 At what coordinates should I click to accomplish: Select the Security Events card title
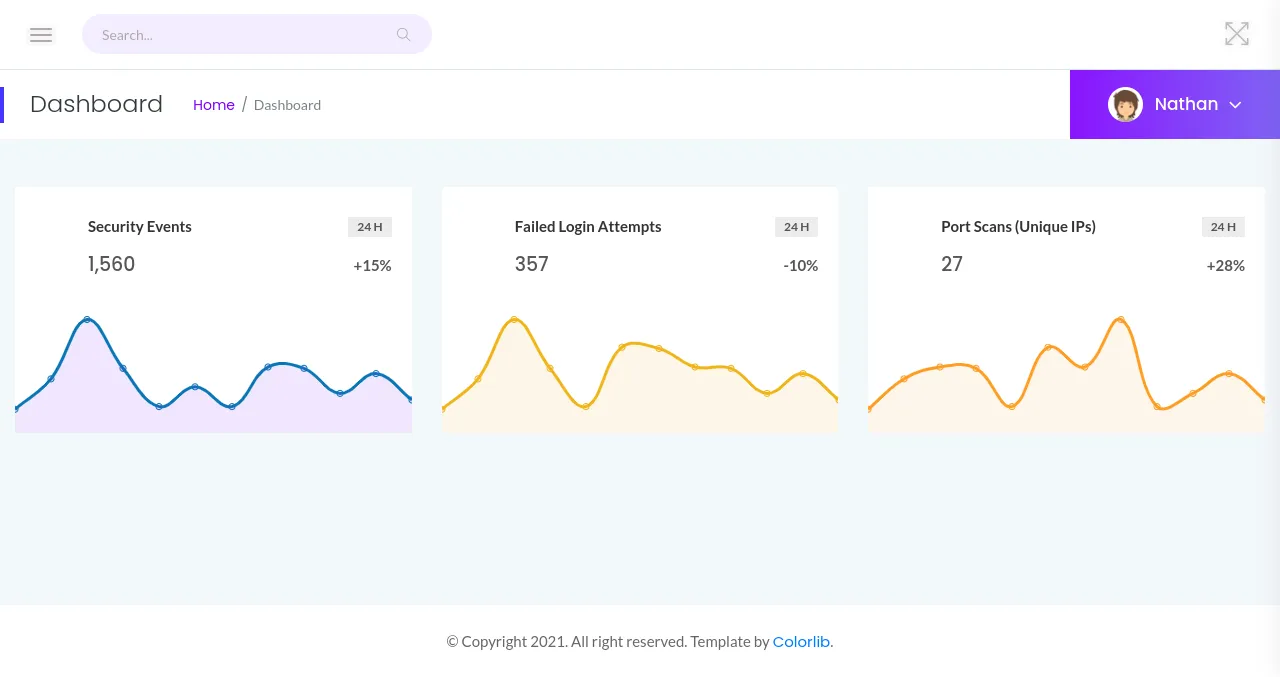coord(140,227)
